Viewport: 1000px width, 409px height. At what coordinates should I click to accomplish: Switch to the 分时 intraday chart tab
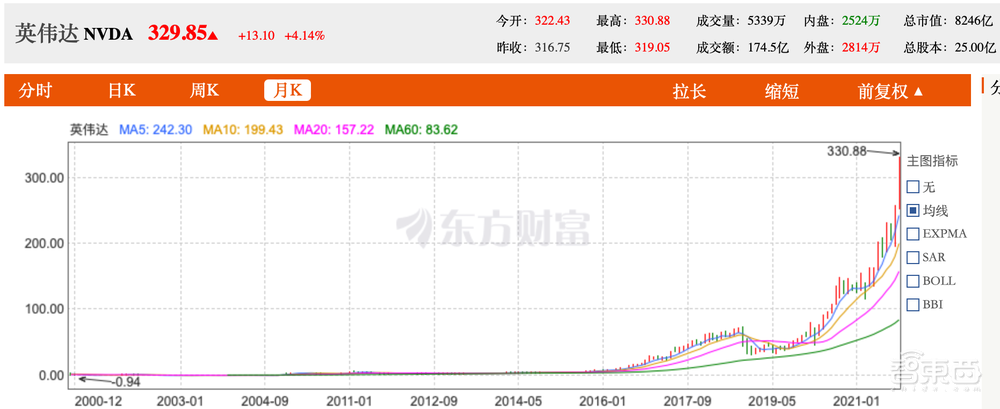tap(35, 91)
